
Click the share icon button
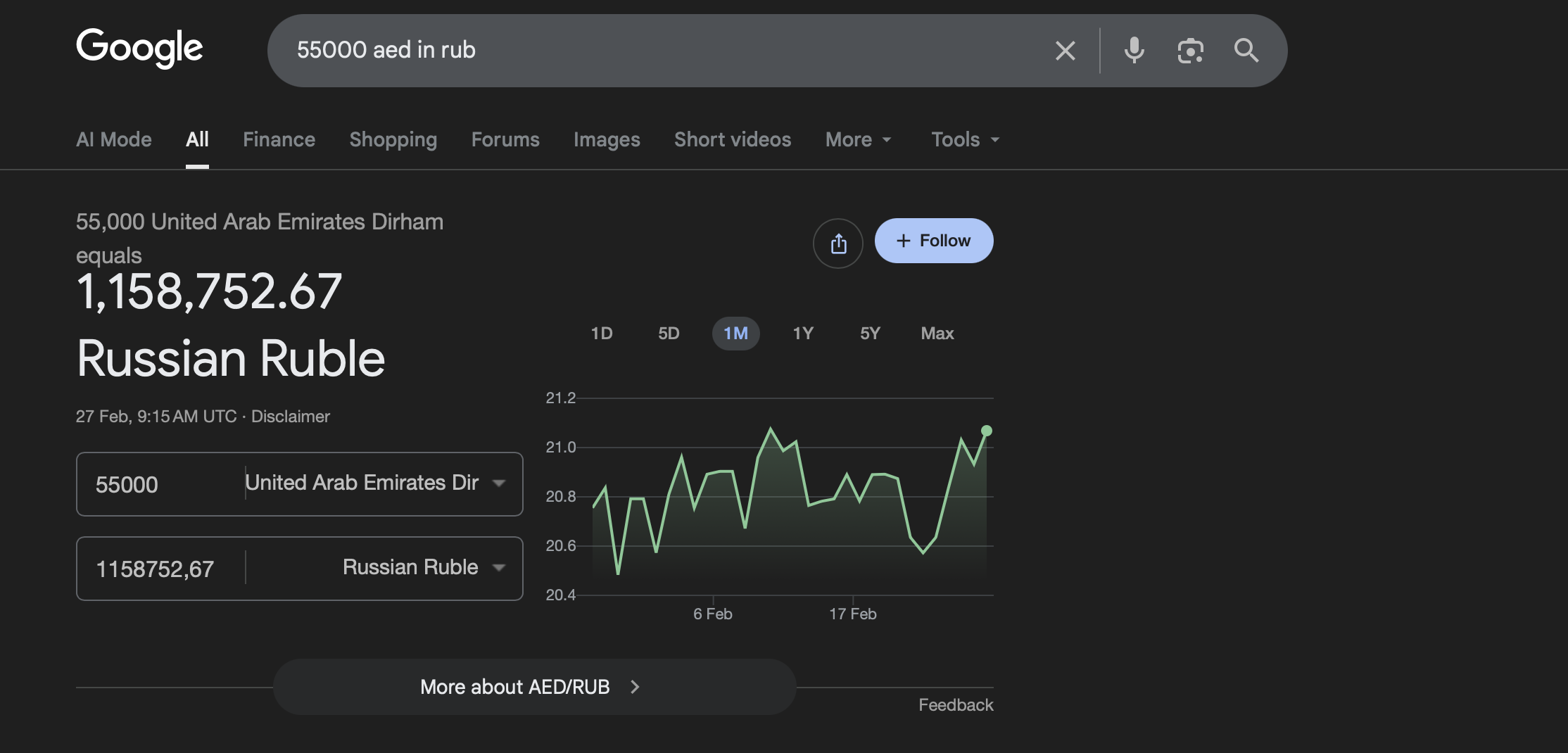point(837,243)
